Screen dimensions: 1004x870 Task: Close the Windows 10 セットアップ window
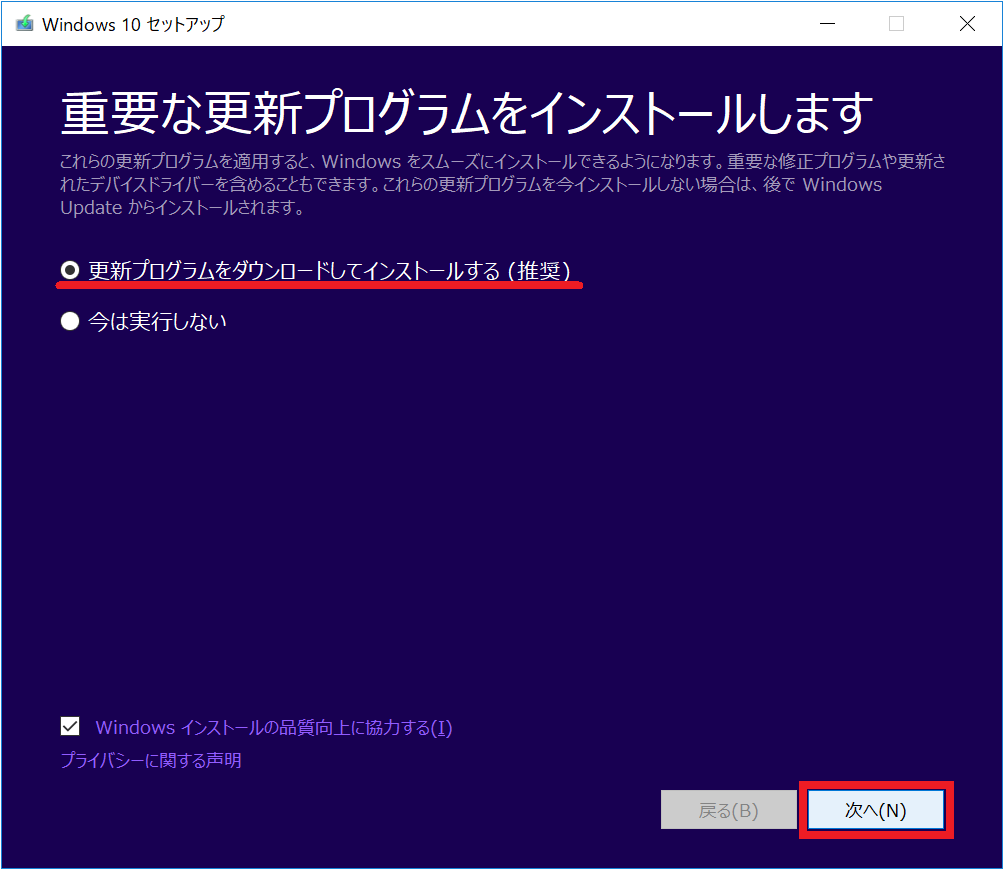pyautogui.click(x=967, y=24)
